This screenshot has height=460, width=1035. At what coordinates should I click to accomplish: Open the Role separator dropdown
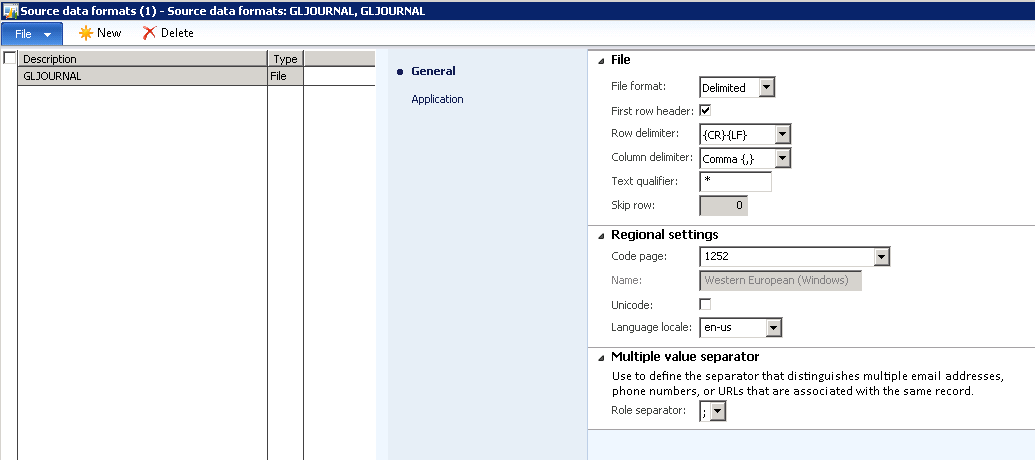coord(717,411)
